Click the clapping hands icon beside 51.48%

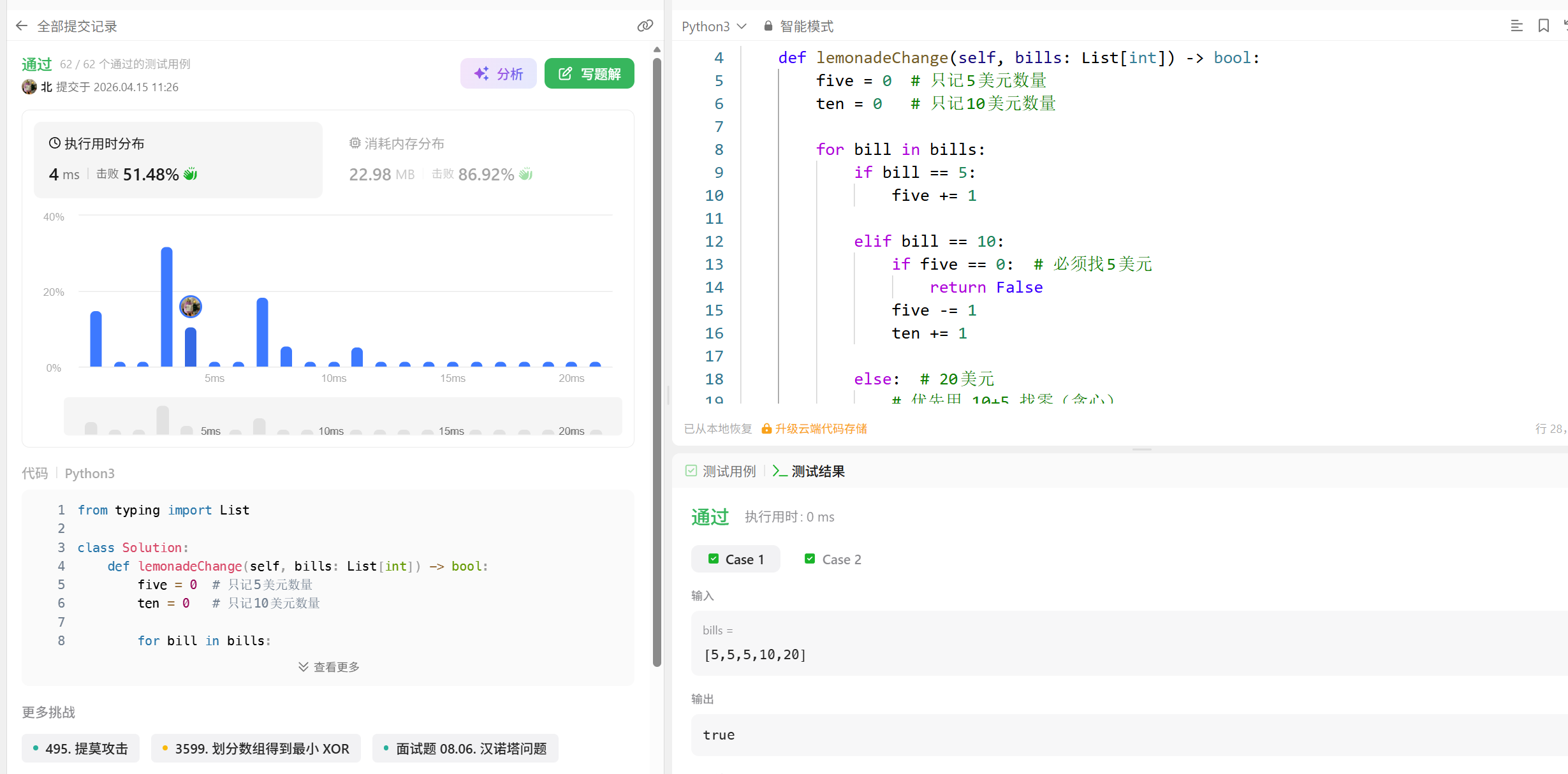point(191,174)
